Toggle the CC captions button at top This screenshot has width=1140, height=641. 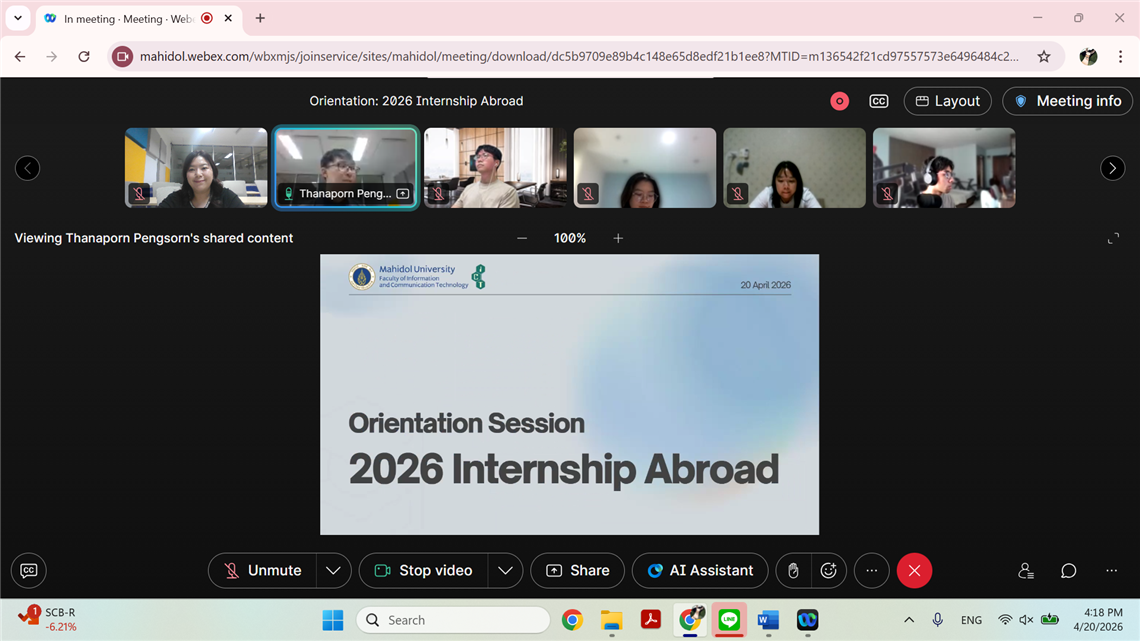(878, 101)
